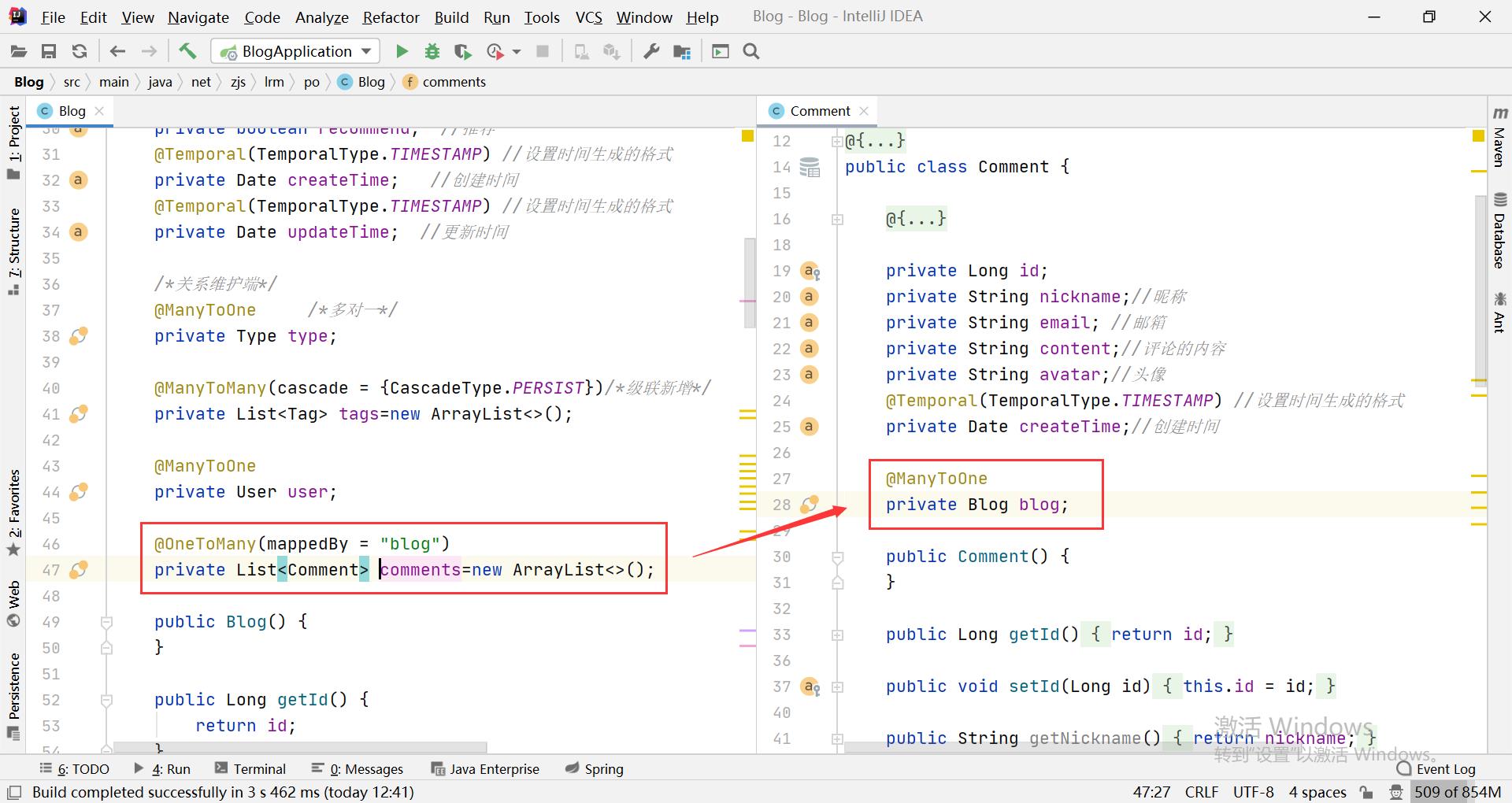1512x803 pixels.
Task: Toggle the Maven side panel
Action: [1499, 137]
